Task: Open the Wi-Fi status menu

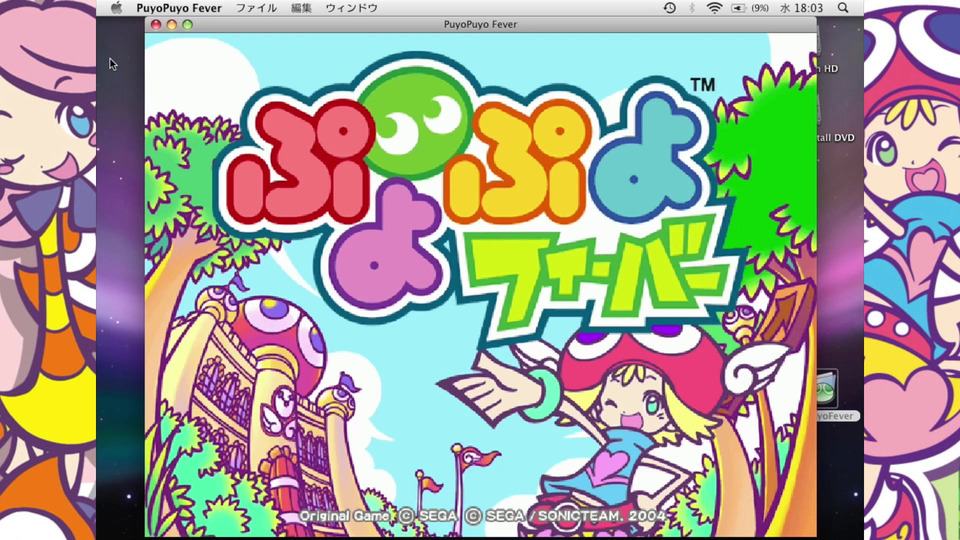Action: [x=714, y=8]
